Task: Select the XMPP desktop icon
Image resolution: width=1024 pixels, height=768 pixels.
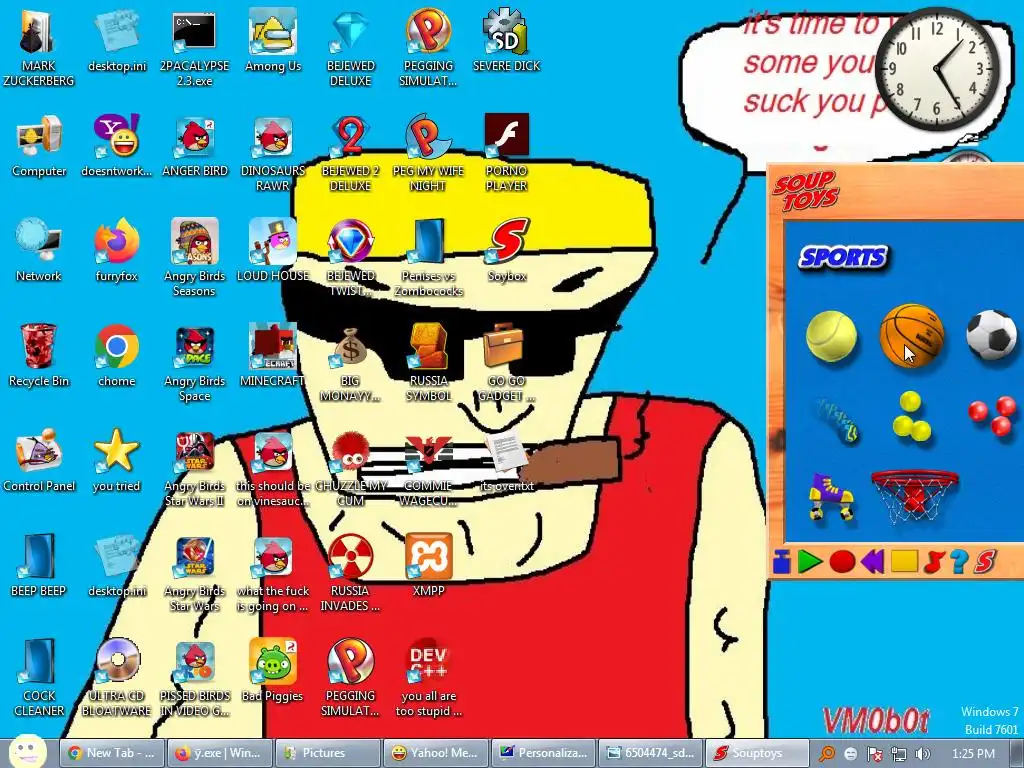Action: click(x=428, y=566)
